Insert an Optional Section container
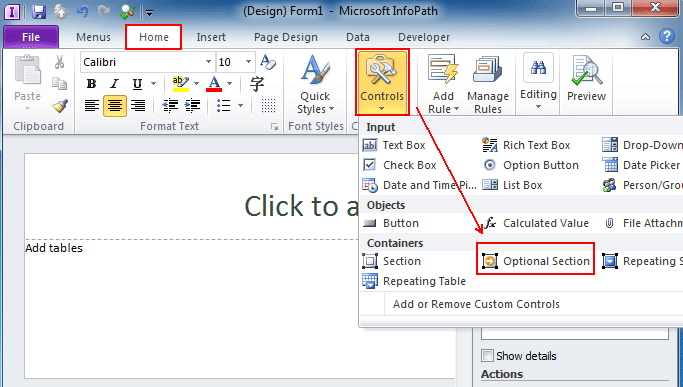Image resolution: width=683 pixels, height=387 pixels. (x=535, y=261)
